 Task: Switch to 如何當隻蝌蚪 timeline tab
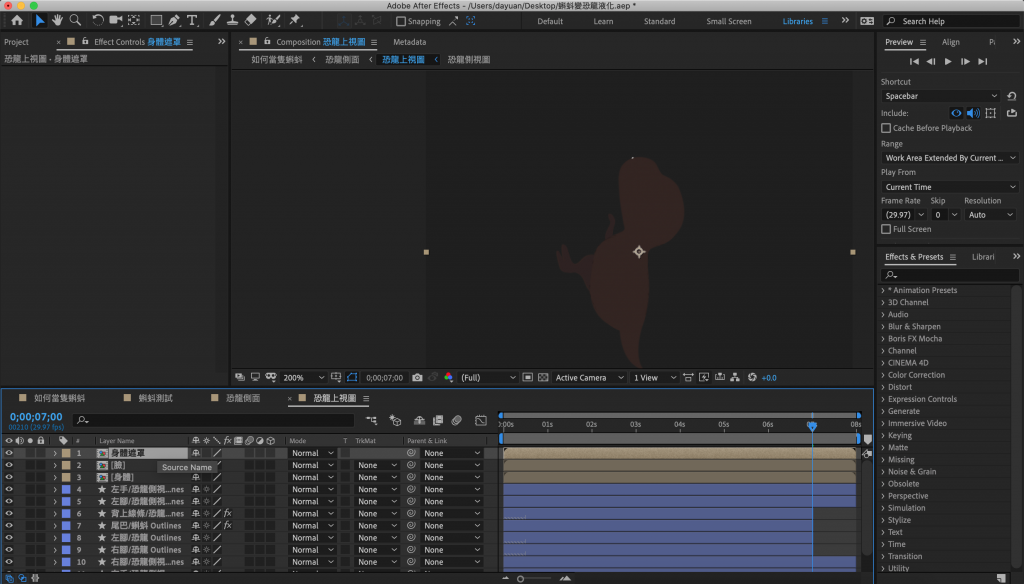pos(59,398)
